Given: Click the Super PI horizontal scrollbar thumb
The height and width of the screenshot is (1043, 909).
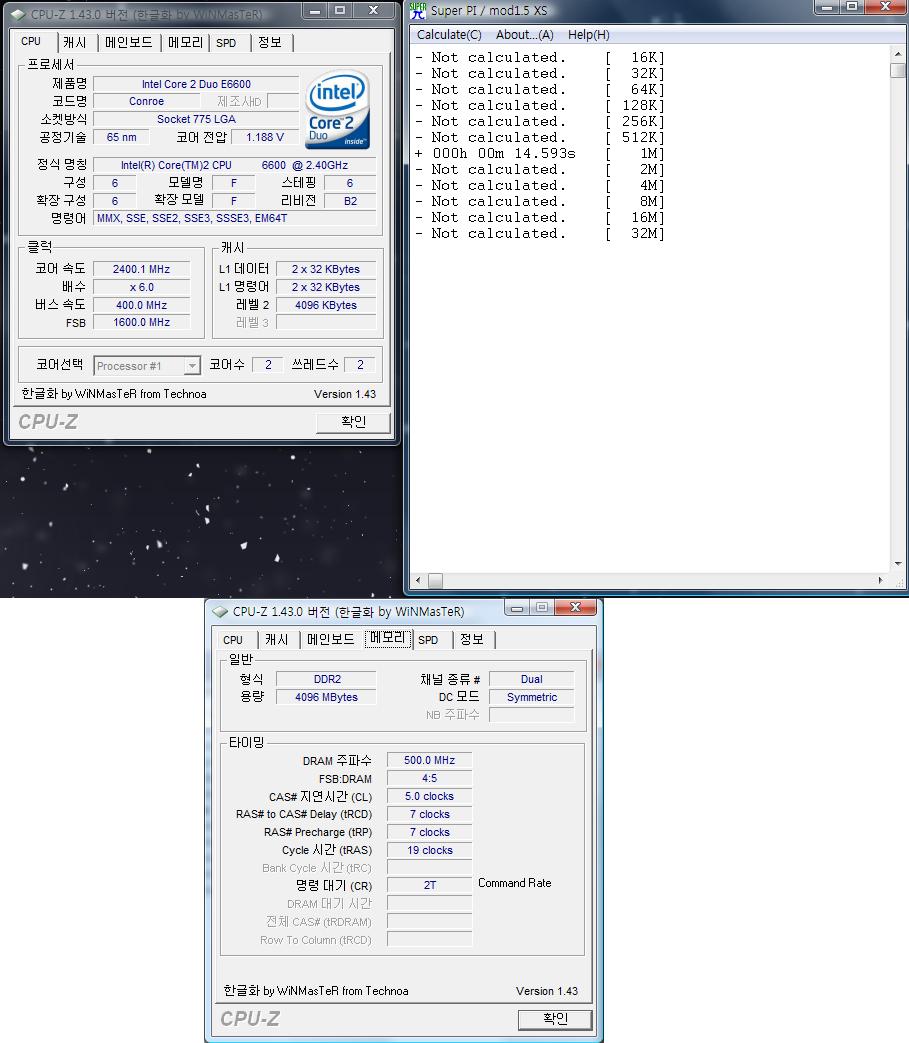Looking at the screenshot, I should 436,581.
